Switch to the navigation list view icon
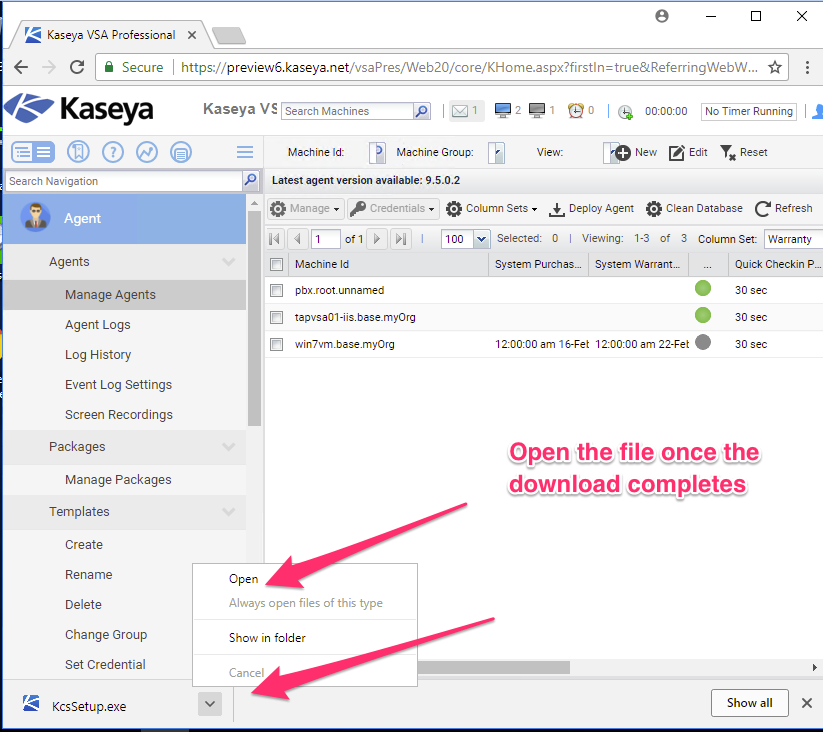The height and width of the screenshot is (732, 823). [33, 152]
